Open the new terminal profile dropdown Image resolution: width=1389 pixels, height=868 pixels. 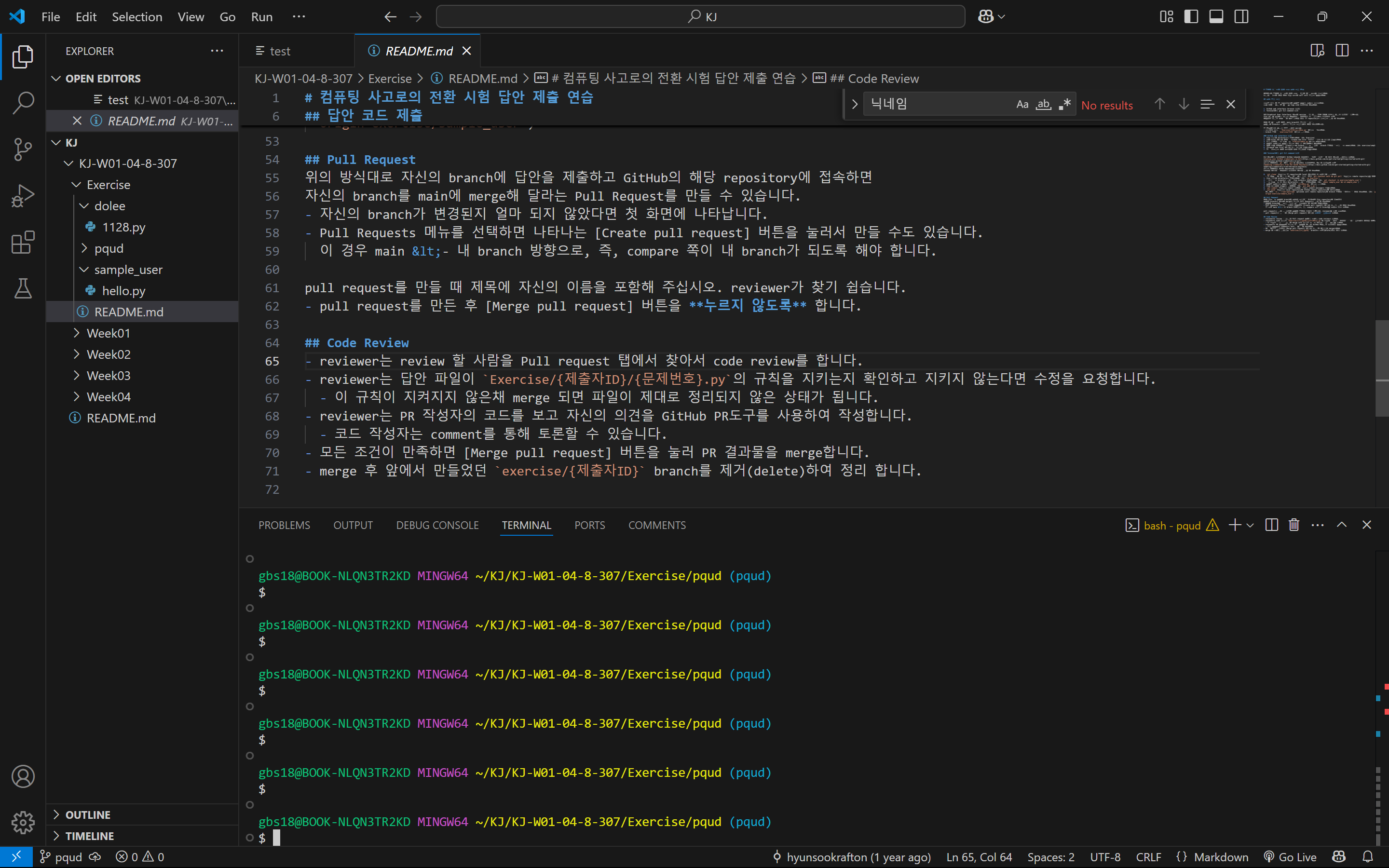pos(1250,525)
